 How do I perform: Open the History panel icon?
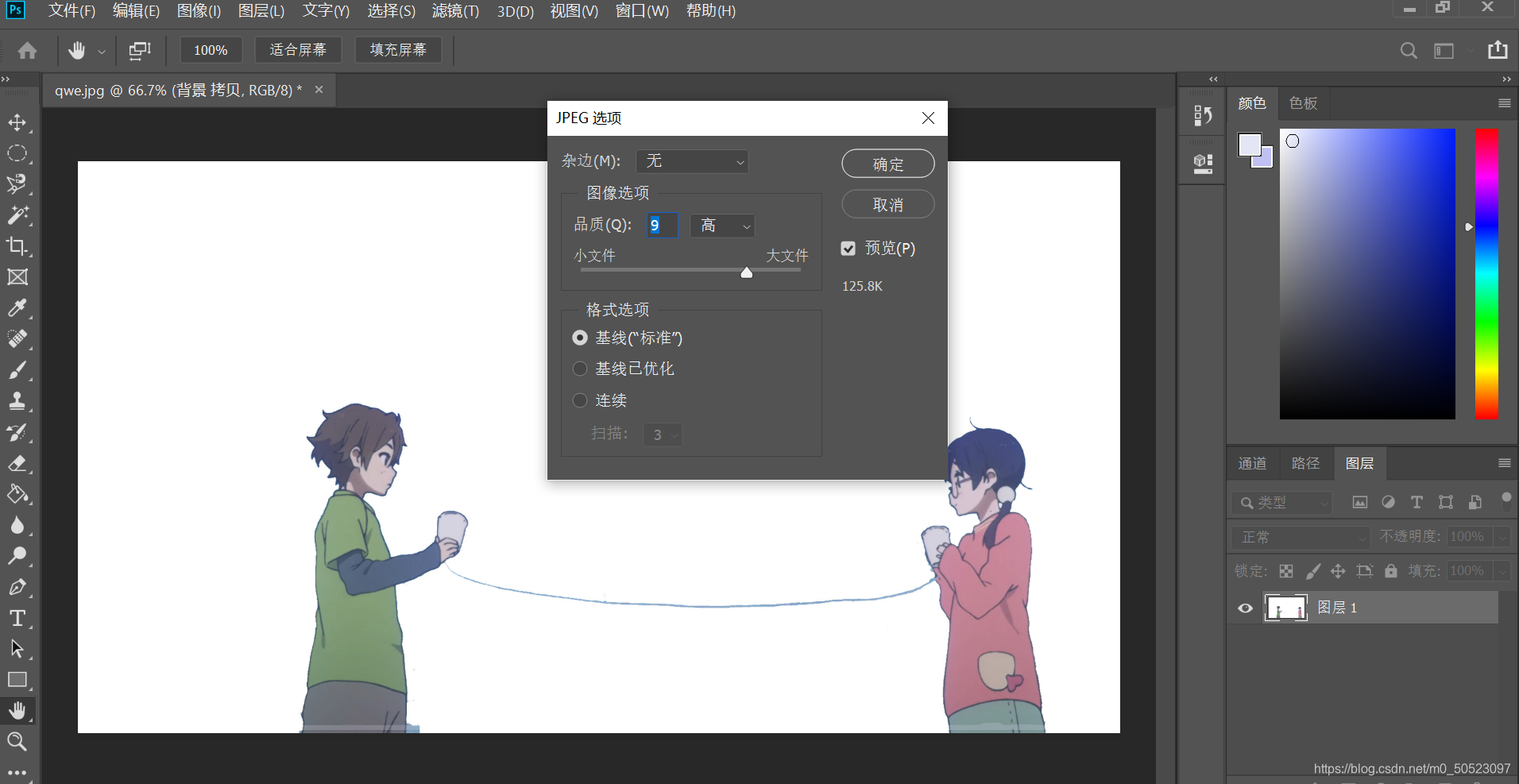click(x=1203, y=116)
